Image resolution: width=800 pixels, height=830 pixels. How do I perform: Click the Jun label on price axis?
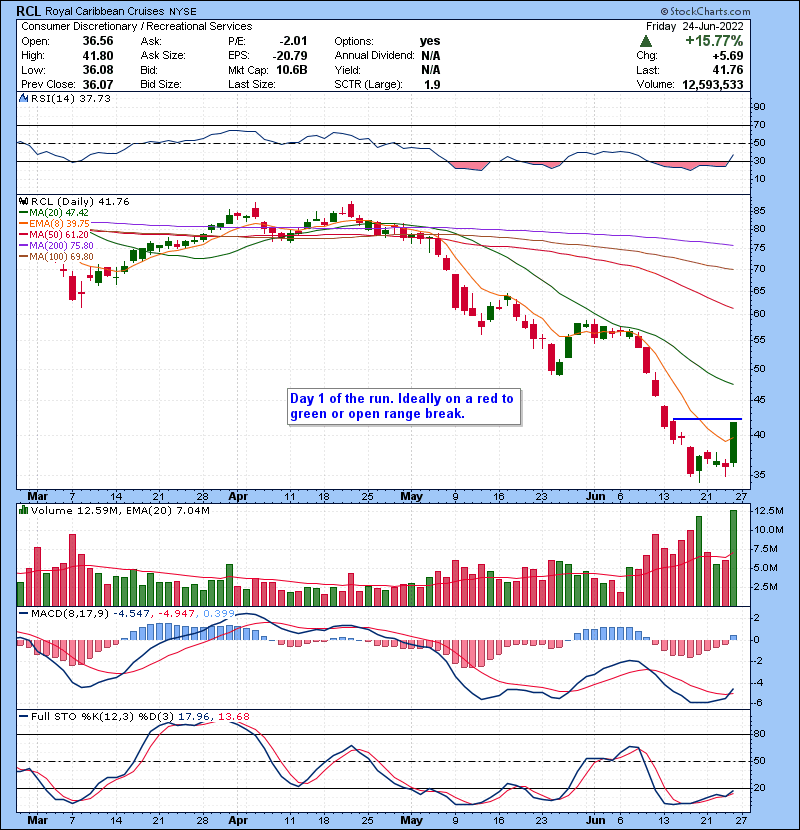click(596, 497)
